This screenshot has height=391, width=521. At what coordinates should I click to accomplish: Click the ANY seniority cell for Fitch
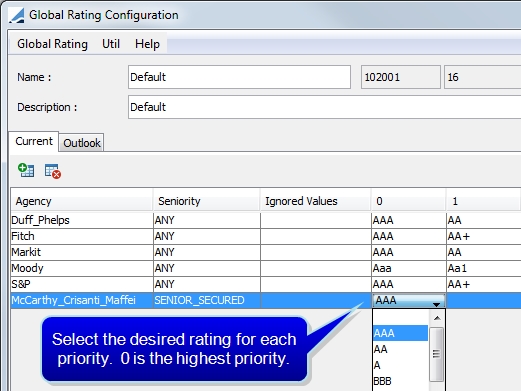(207, 236)
